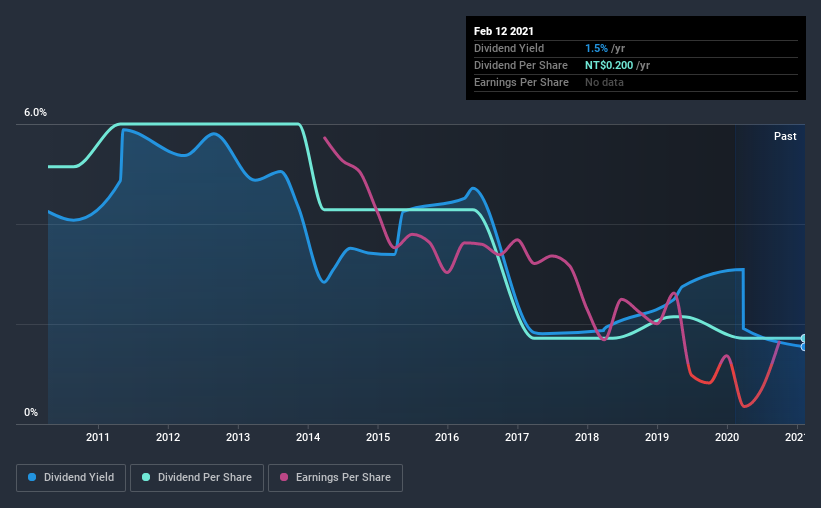Click the Feb 12 2021 tooltip date
This screenshot has height=508, width=821.
[x=504, y=31]
